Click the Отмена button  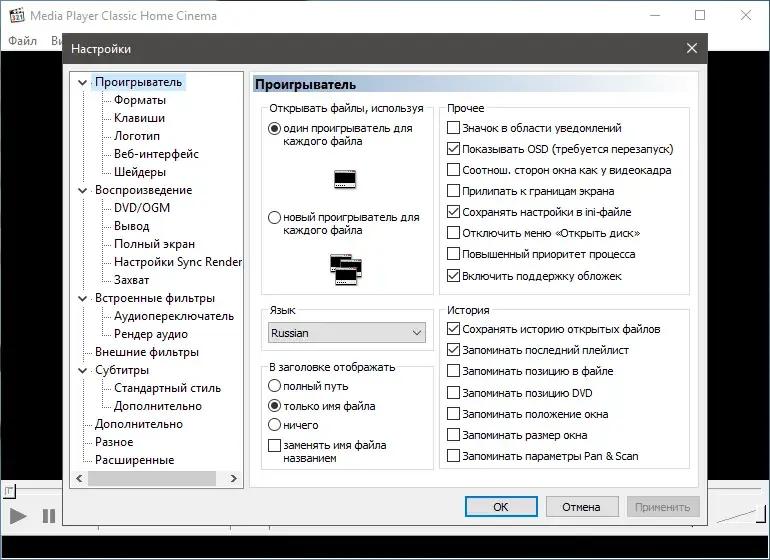[x=581, y=506]
